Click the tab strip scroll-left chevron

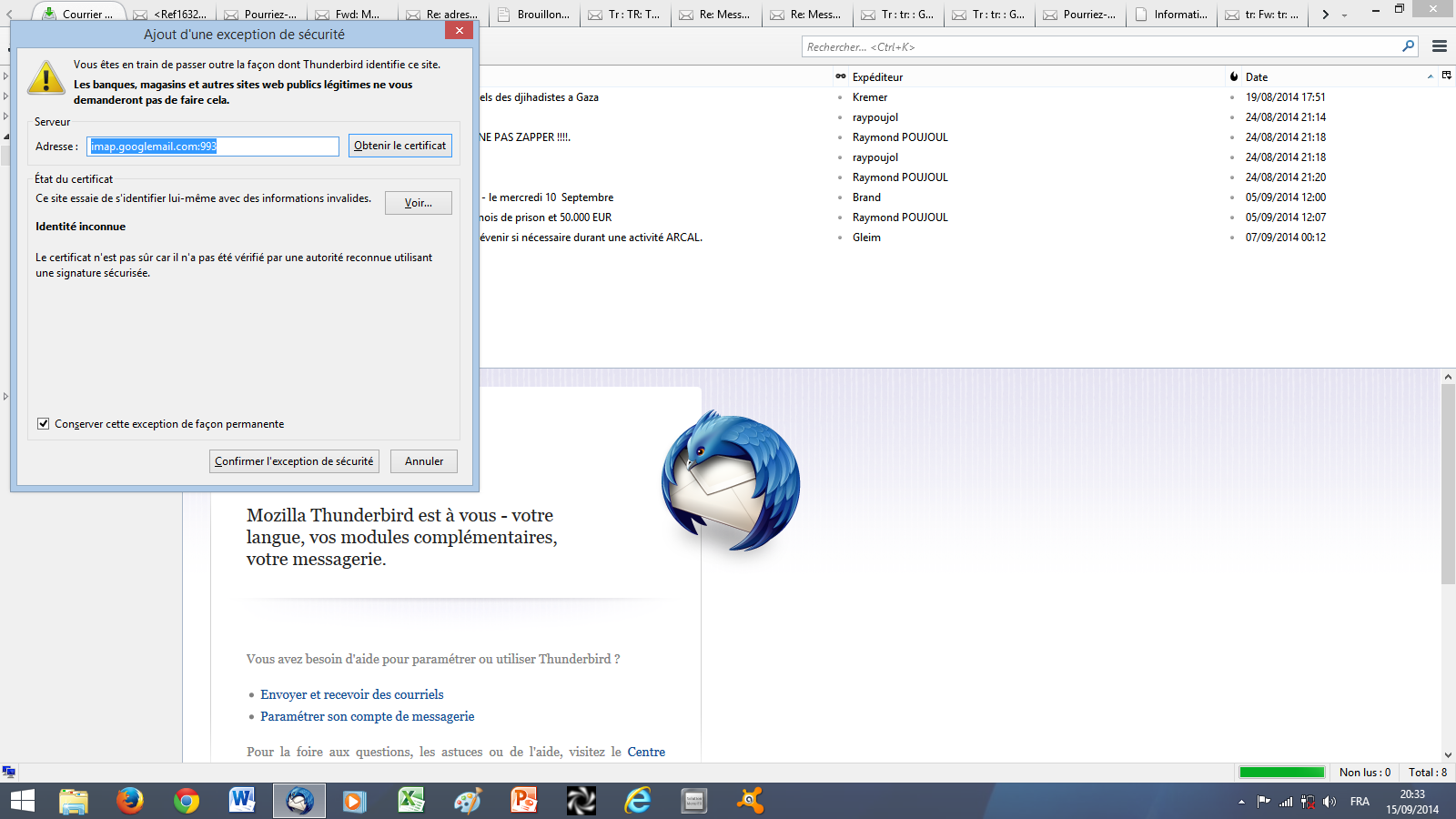tap(9, 15)
